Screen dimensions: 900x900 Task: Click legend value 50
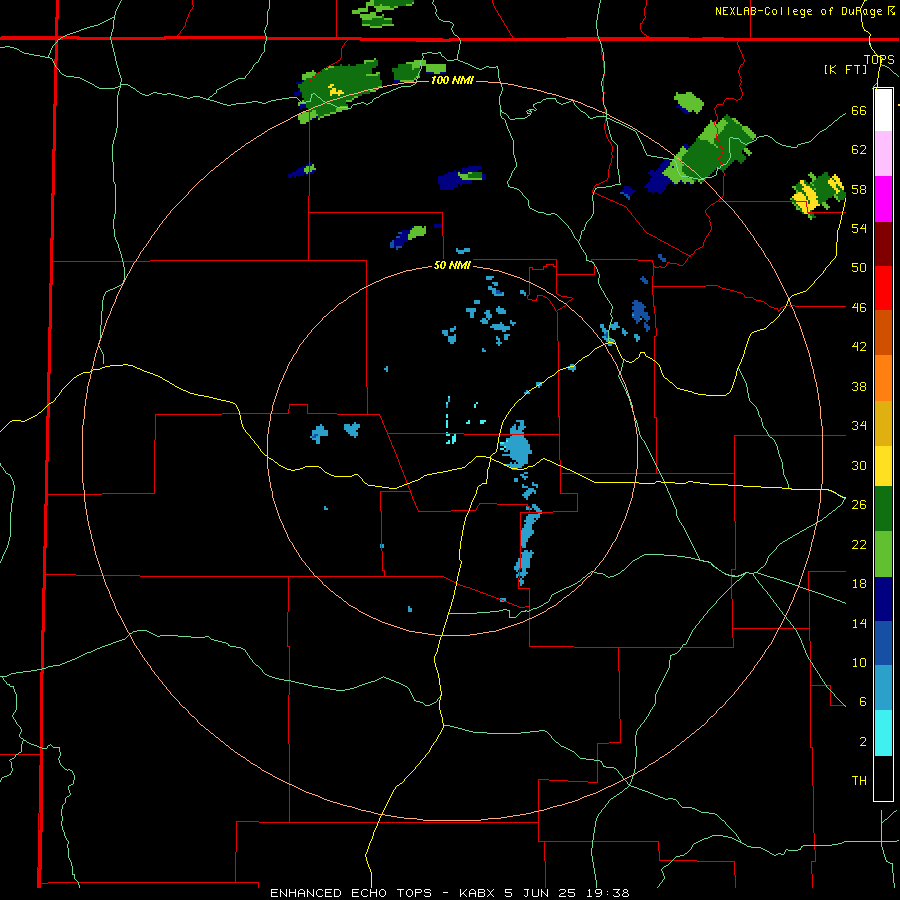(859, 267)
